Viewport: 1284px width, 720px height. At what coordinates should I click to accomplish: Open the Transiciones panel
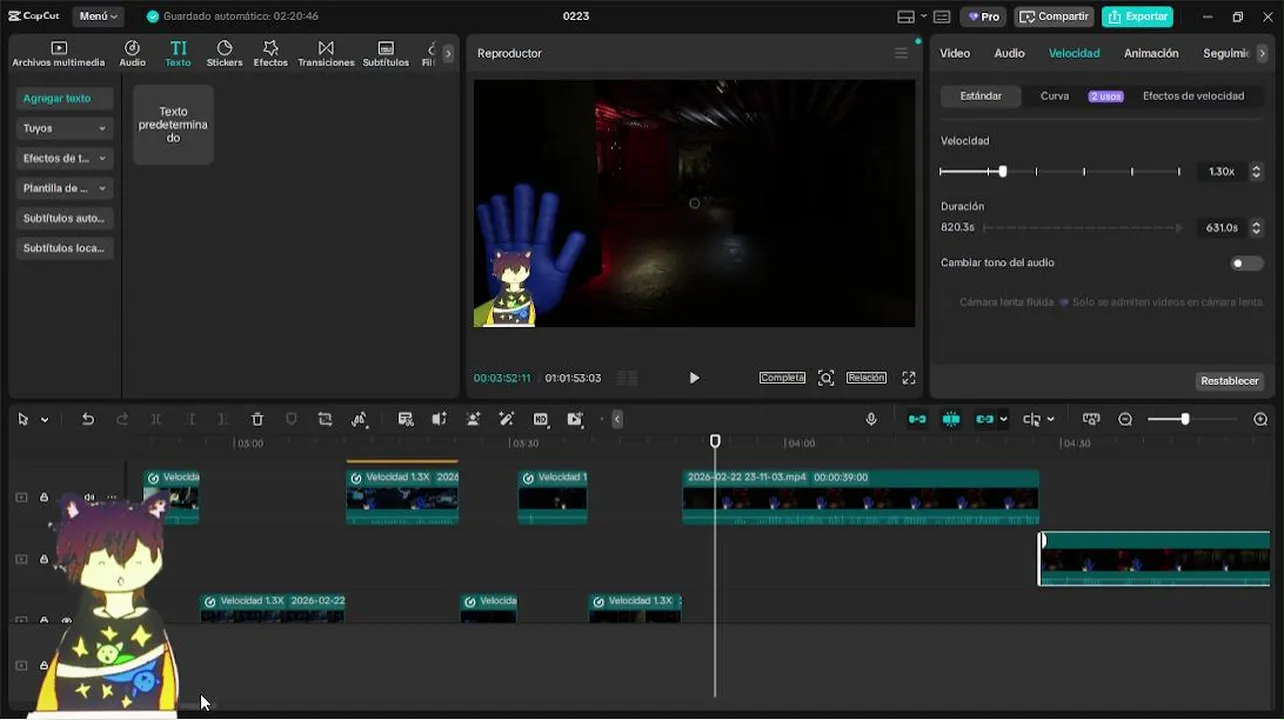coord(326,54)
